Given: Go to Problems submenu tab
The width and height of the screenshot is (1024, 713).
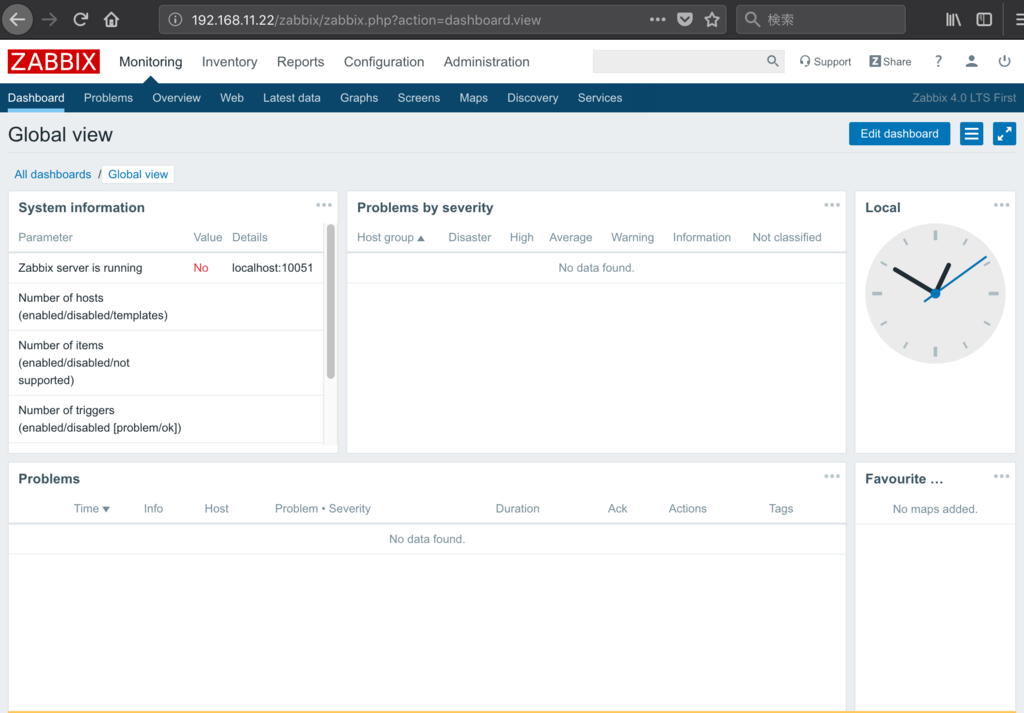Looking at the screenshot, I should (108, 98).
